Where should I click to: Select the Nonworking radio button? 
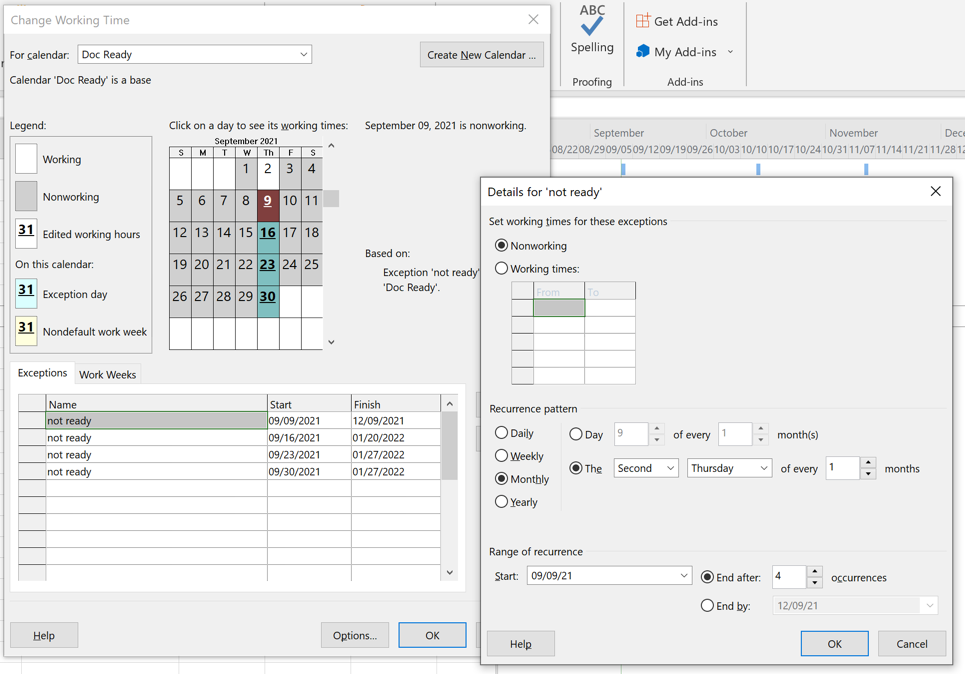(501, 246)
